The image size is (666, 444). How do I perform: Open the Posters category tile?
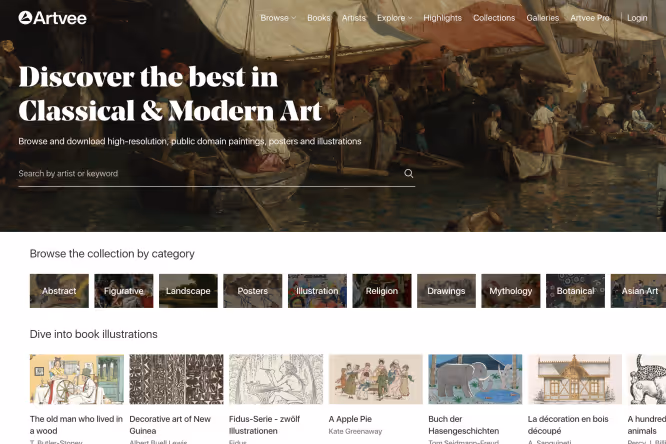253,291
